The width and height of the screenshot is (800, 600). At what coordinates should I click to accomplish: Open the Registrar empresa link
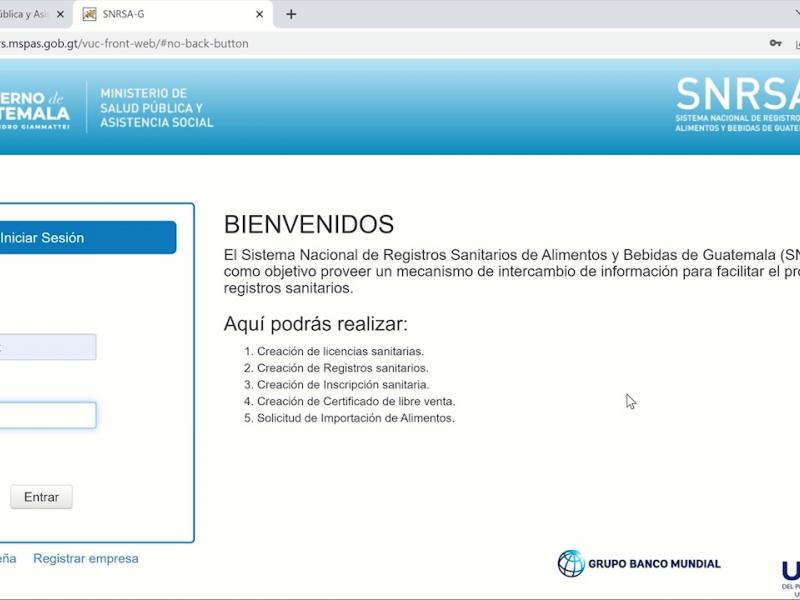pos(86,559)
